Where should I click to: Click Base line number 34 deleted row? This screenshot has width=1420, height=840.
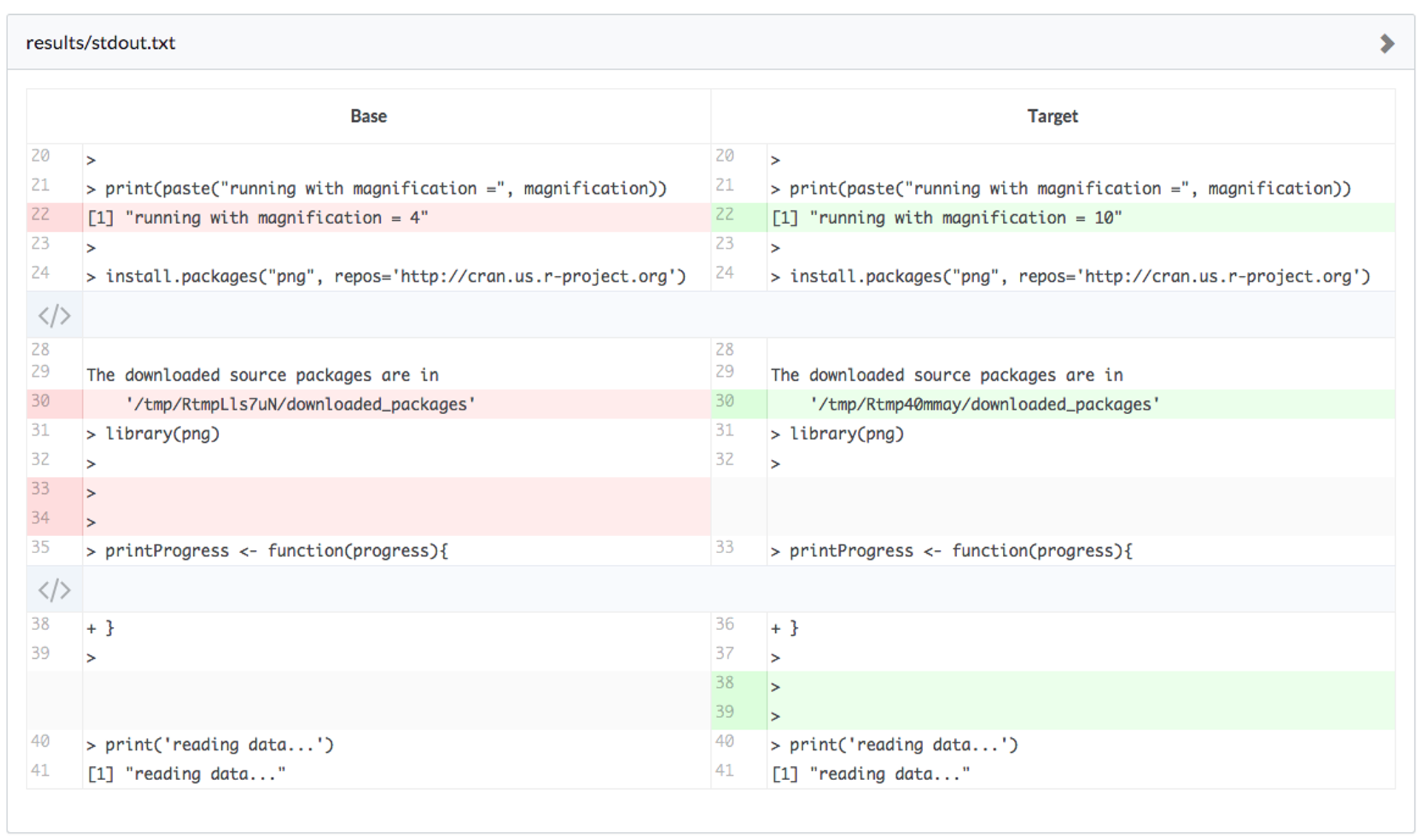pyautogui.click(x=41, y=518)
